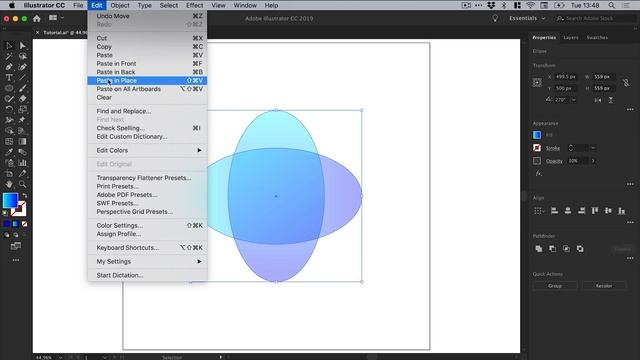This screenshot has width=640, height=360.
Task: Adjust stroke weight stepper
Action: (571, 148)
